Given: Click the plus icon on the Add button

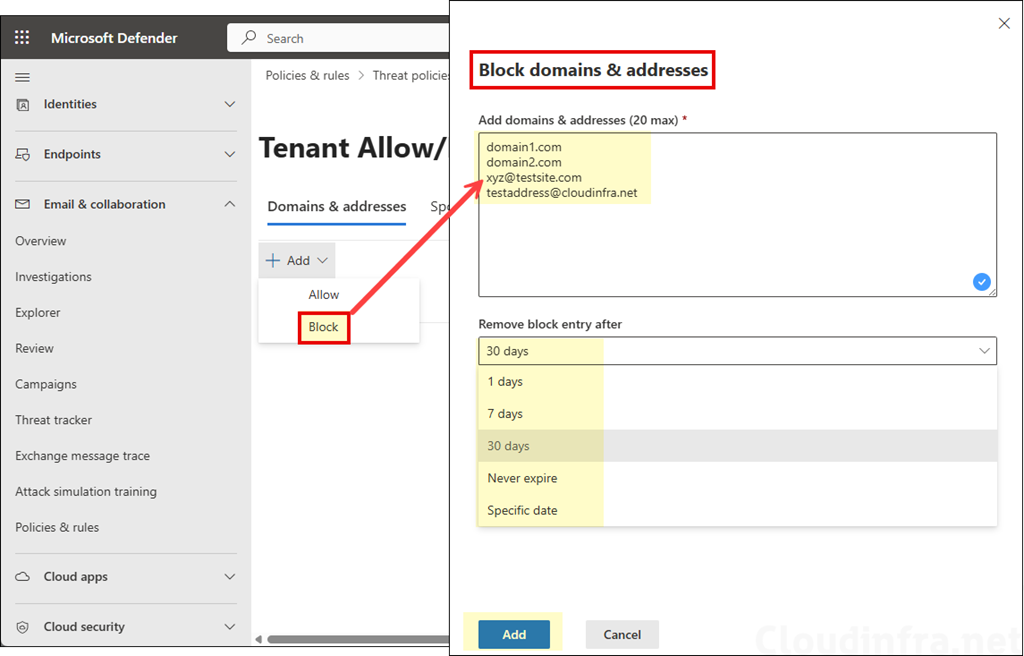Looking at the screenshot, I should 274,259.
